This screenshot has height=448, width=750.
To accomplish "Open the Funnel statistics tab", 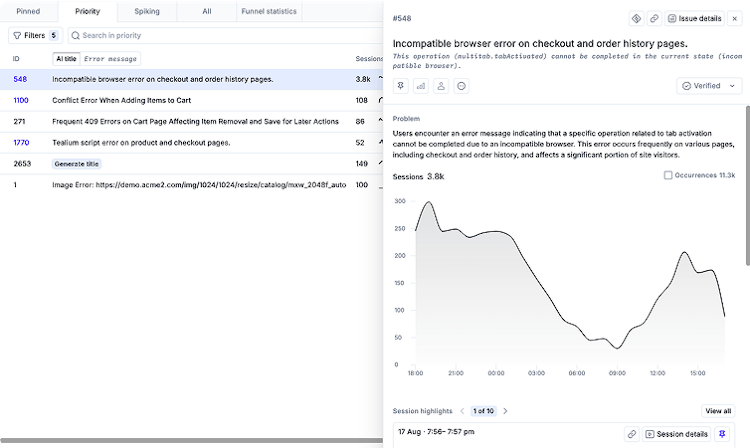I will pyautogui.click(x=268, y=12).
